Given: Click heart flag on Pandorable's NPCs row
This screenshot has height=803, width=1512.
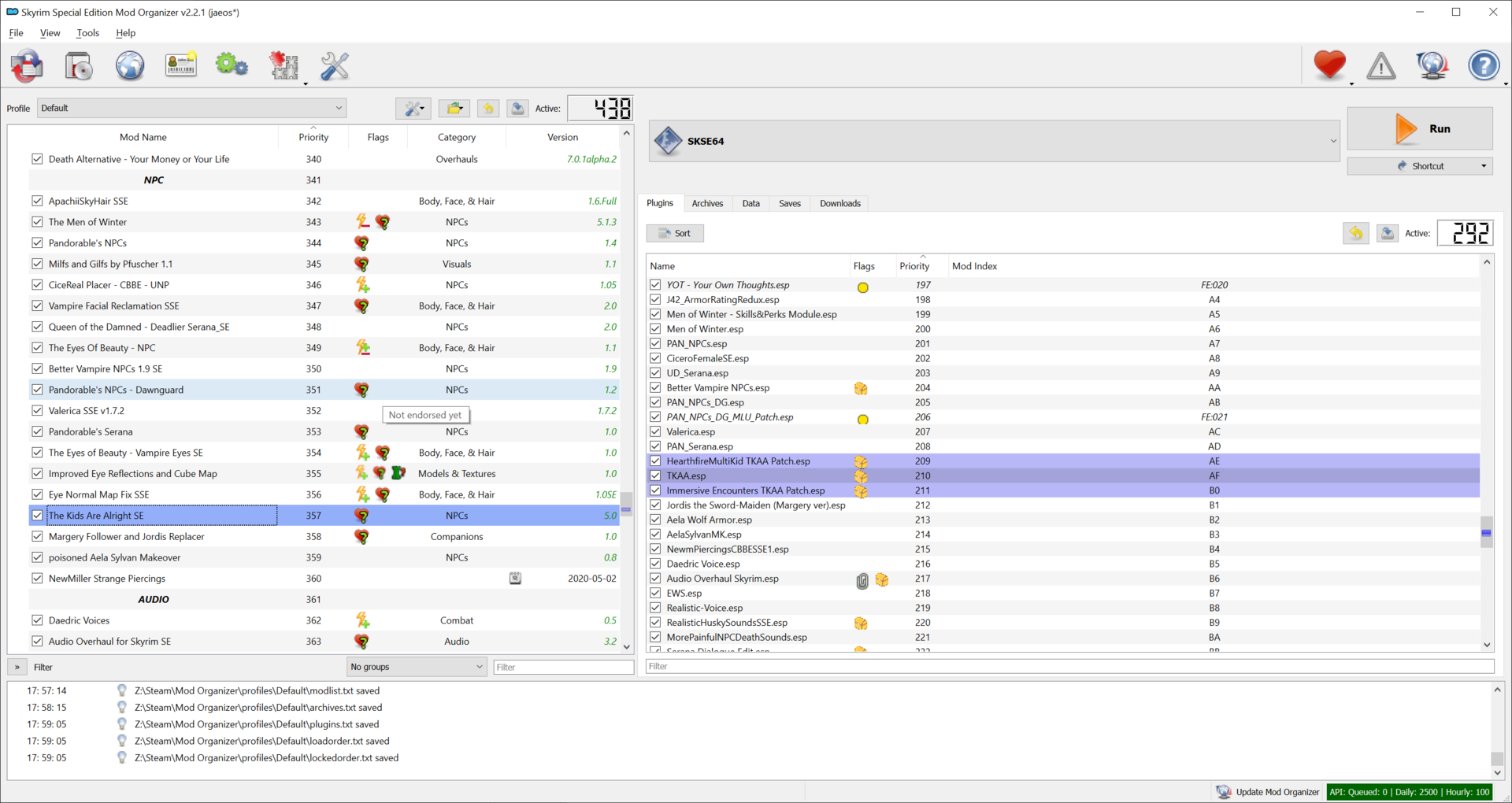Looking at the screenshot, I should (x=362, y=243).
